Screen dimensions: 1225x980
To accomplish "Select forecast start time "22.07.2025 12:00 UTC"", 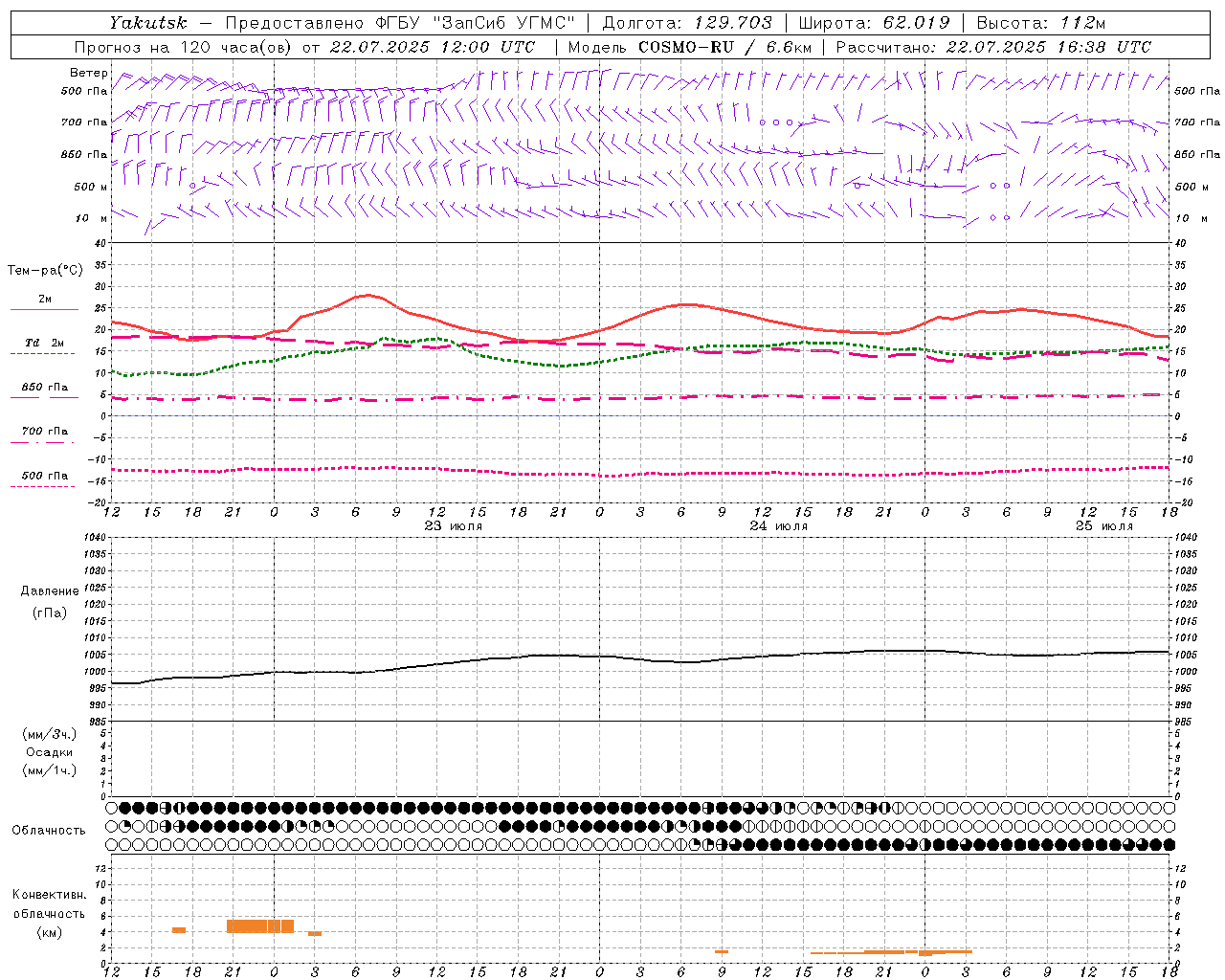I will [x=433, y=47].
